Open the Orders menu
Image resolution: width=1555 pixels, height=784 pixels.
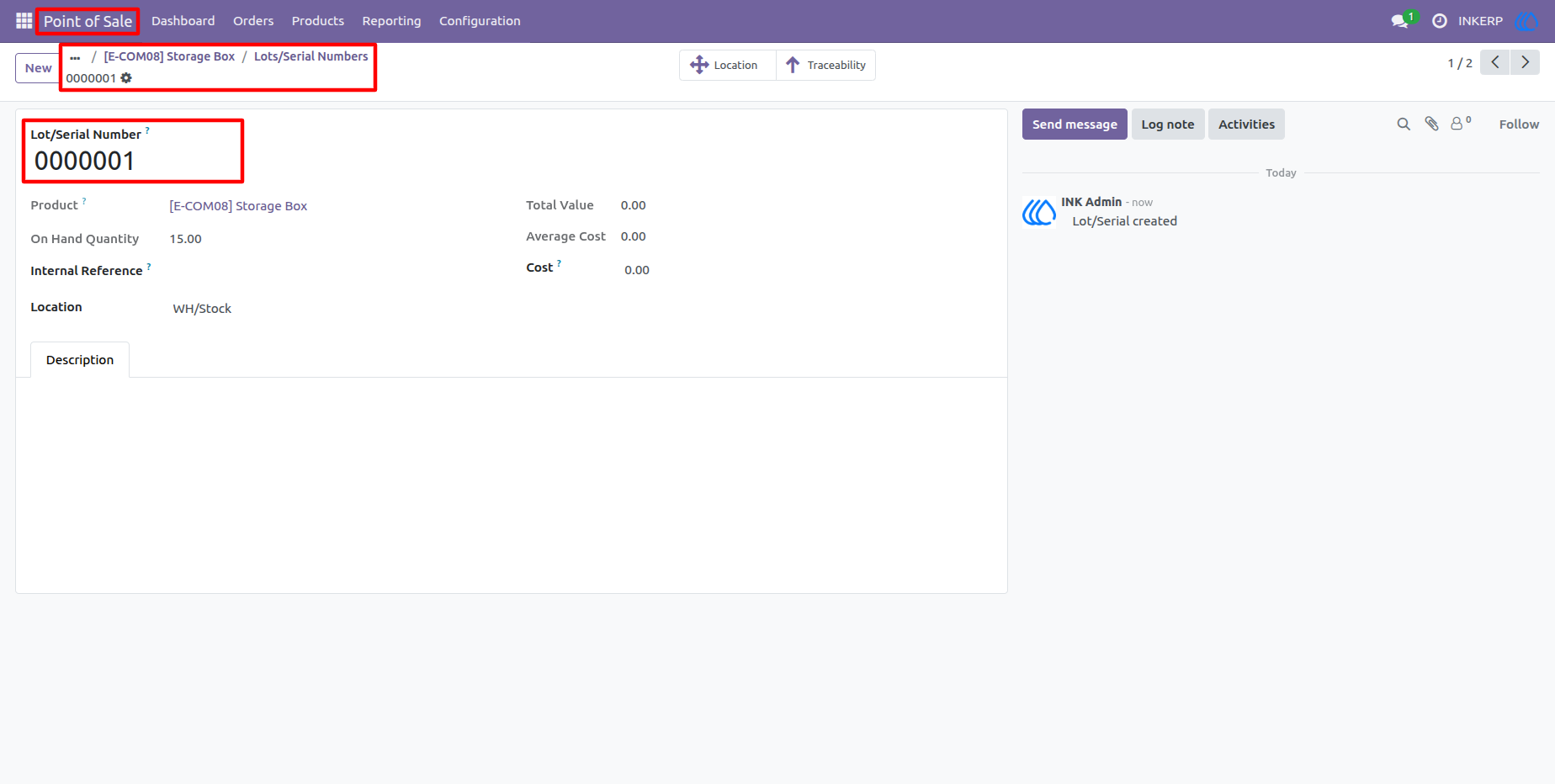253,21
